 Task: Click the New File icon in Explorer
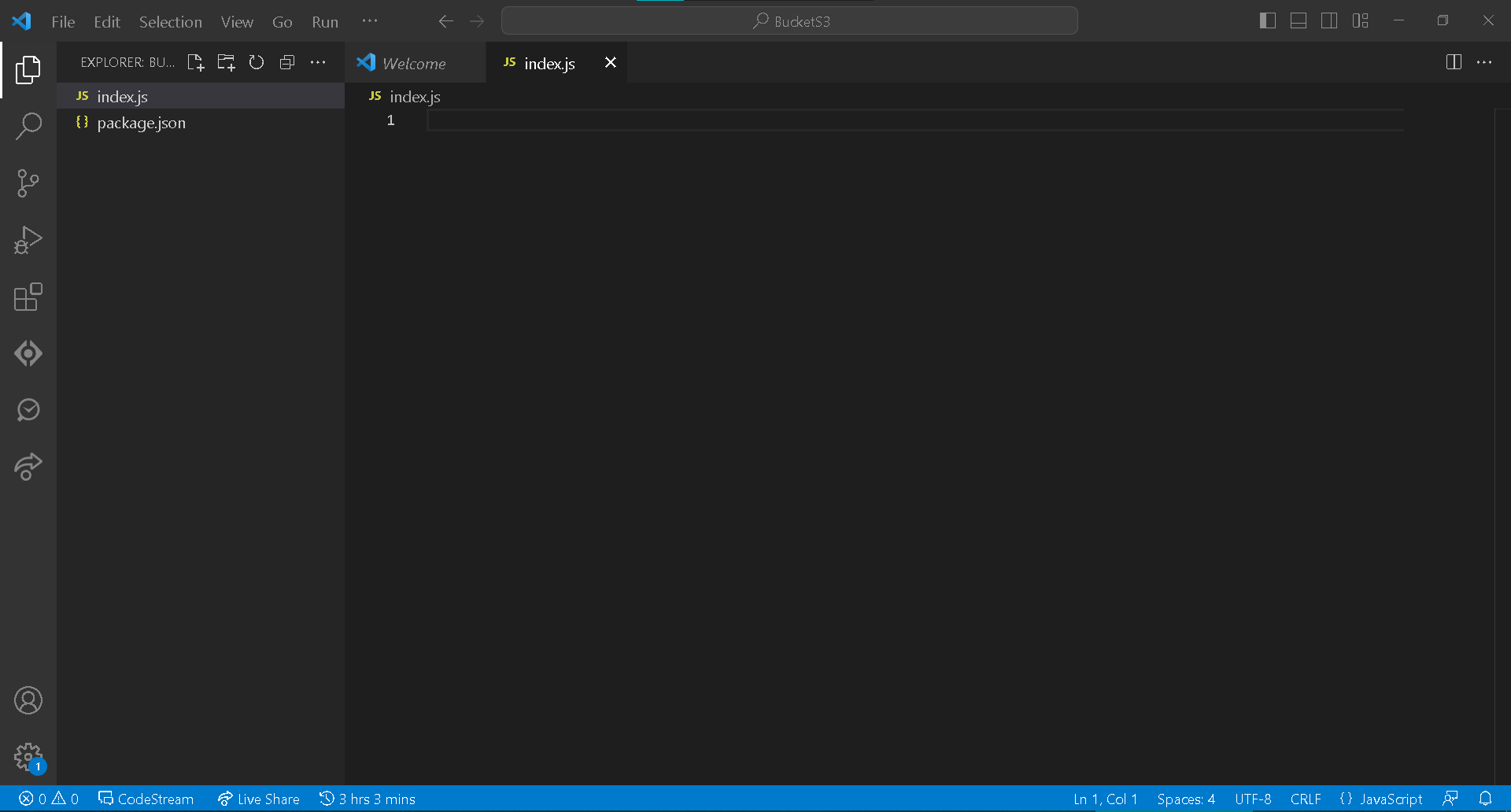[195, 63]
